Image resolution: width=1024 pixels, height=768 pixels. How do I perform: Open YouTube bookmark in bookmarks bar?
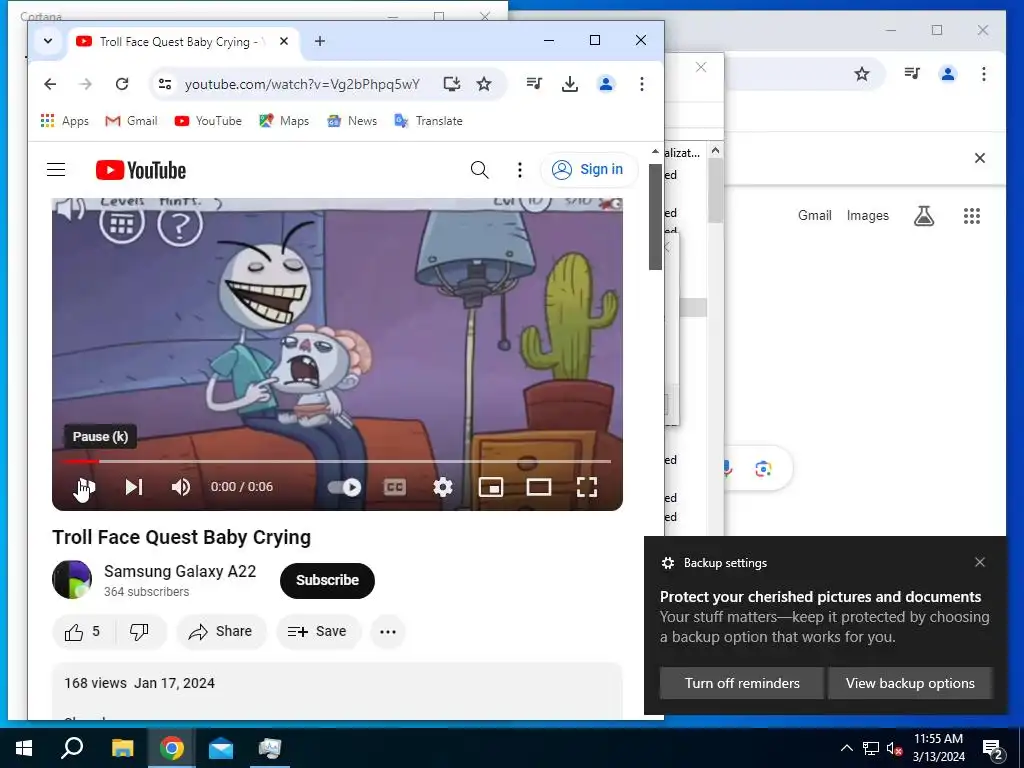pyautogui.click(x=208, y=121)
